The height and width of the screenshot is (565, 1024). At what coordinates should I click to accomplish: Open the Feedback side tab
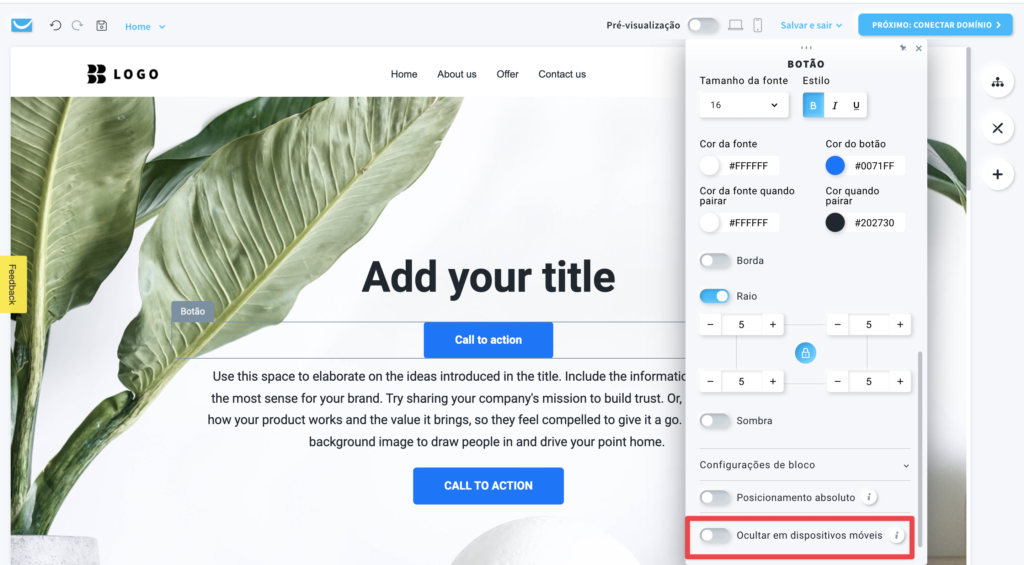(x=13, y=284)
